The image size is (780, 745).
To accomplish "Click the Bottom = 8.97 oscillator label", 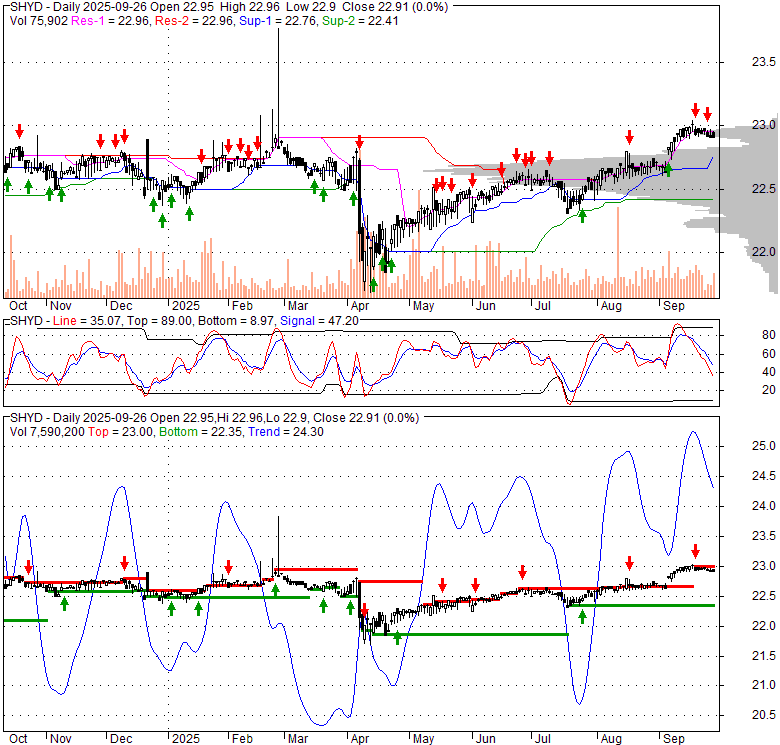I will [x=236, y=321].
